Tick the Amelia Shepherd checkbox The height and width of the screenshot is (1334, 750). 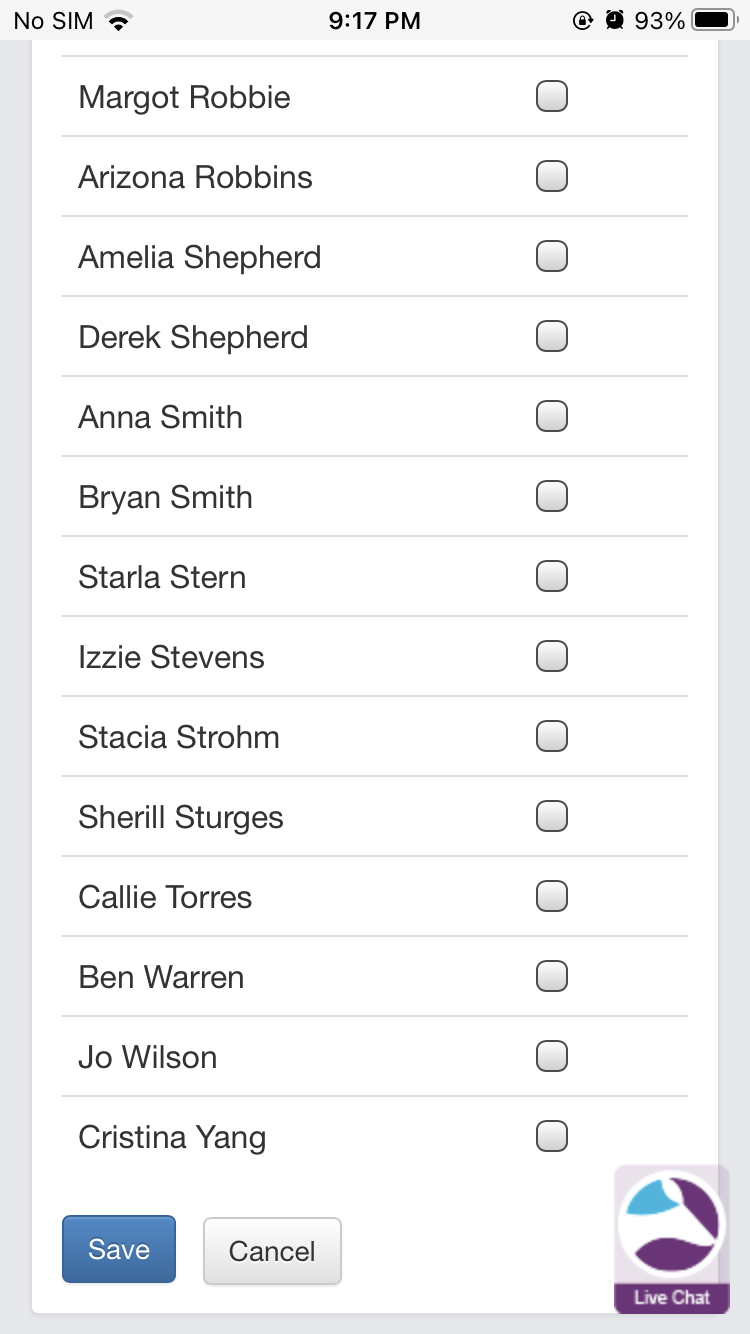pos(552,256)
